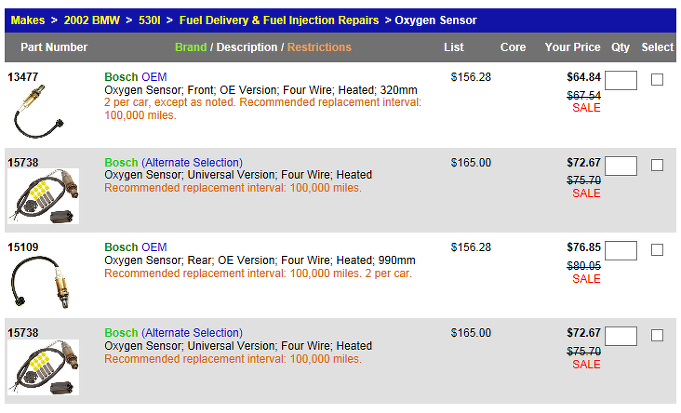Click the Restrictions header label
This screenshot has height=413, width=681.
tap(319, 47)
